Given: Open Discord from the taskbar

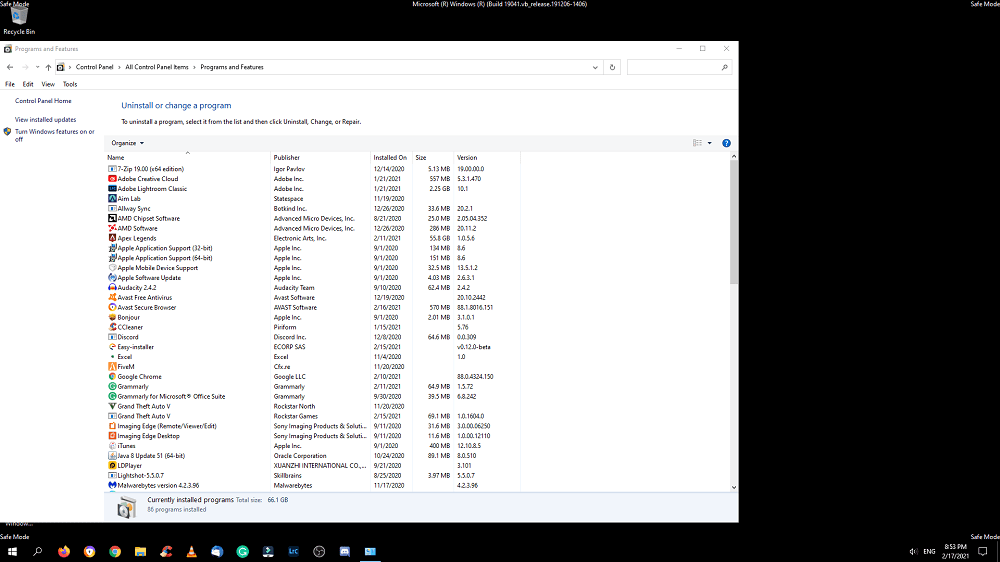Looking at the screenshot, I should tap(344, 551).
